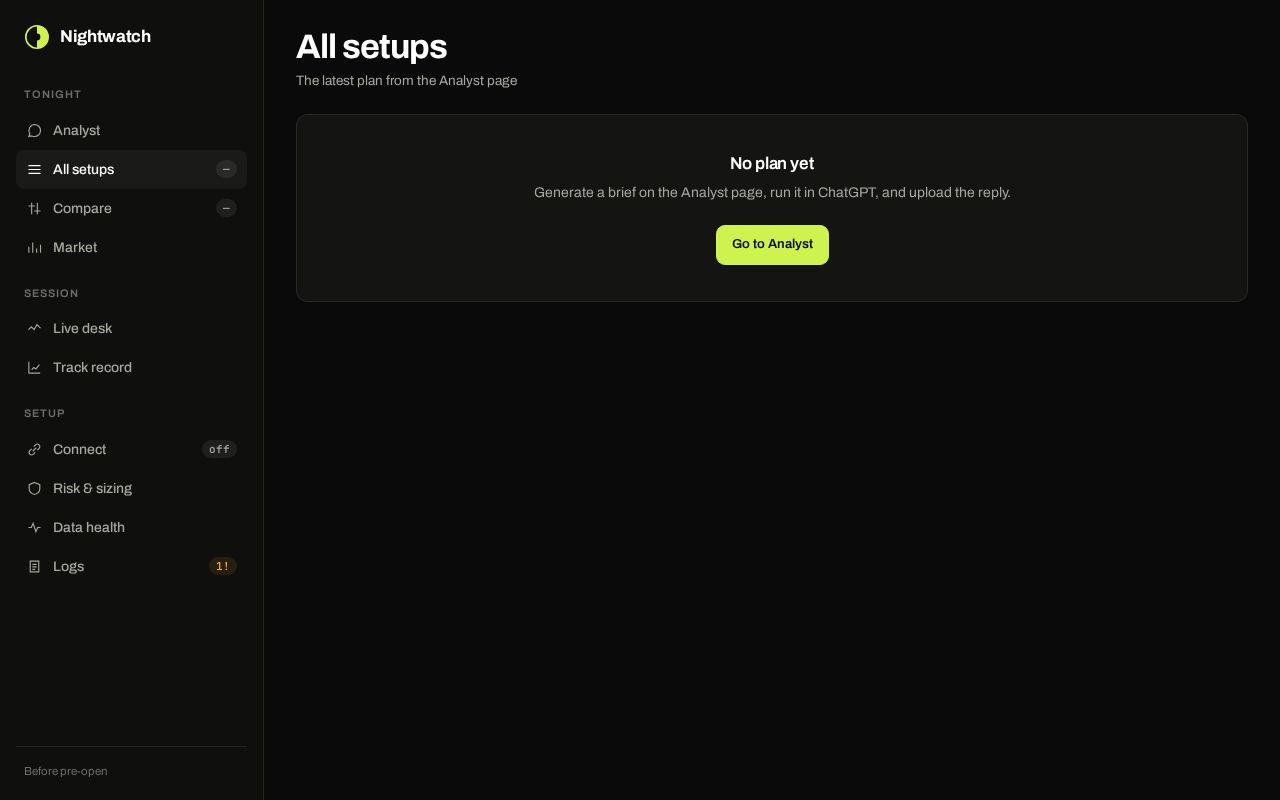This screenshot has width=1280, height=800.
Task: View the Data health page
Action: [x=131, y=528]
